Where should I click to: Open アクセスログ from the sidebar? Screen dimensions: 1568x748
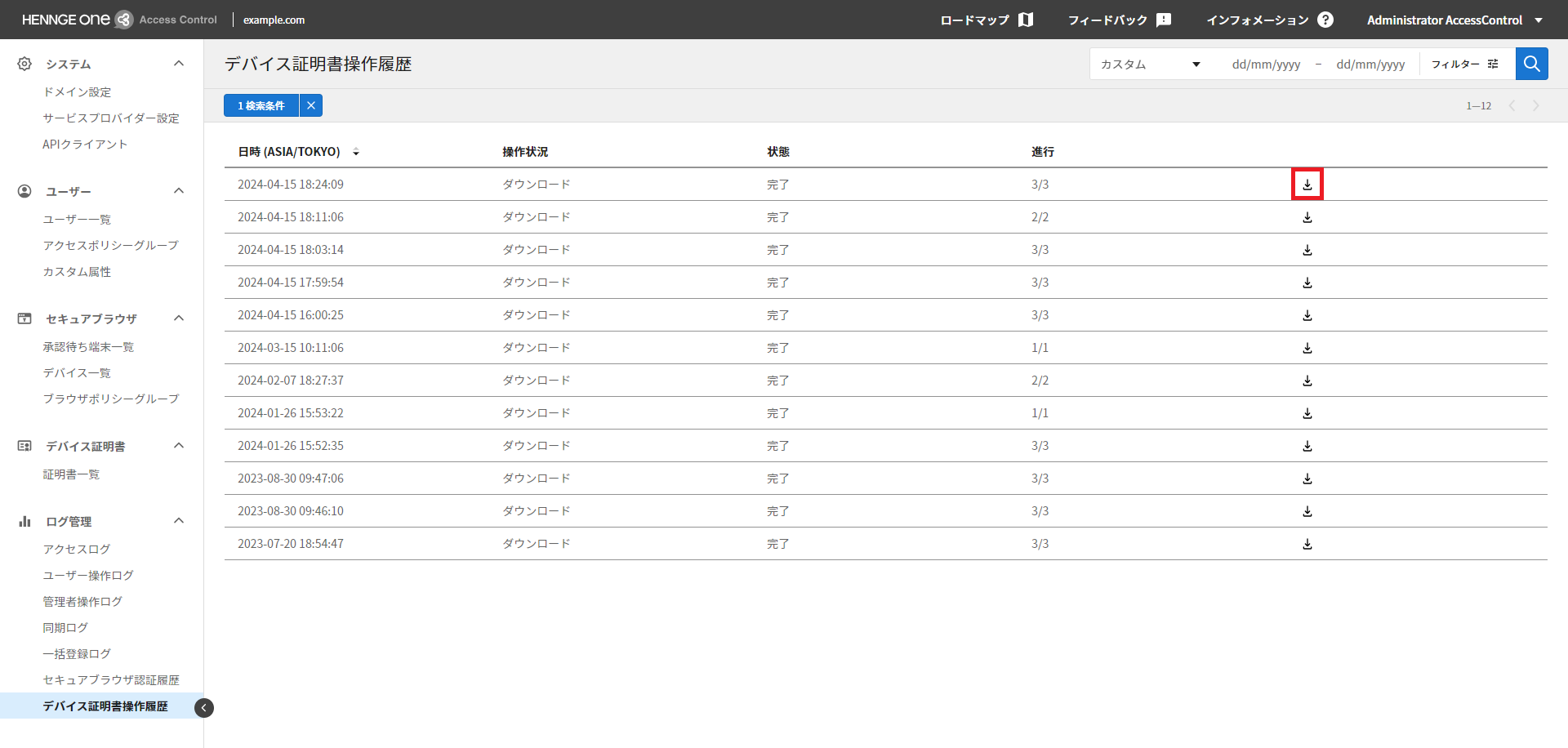(77, 550)
